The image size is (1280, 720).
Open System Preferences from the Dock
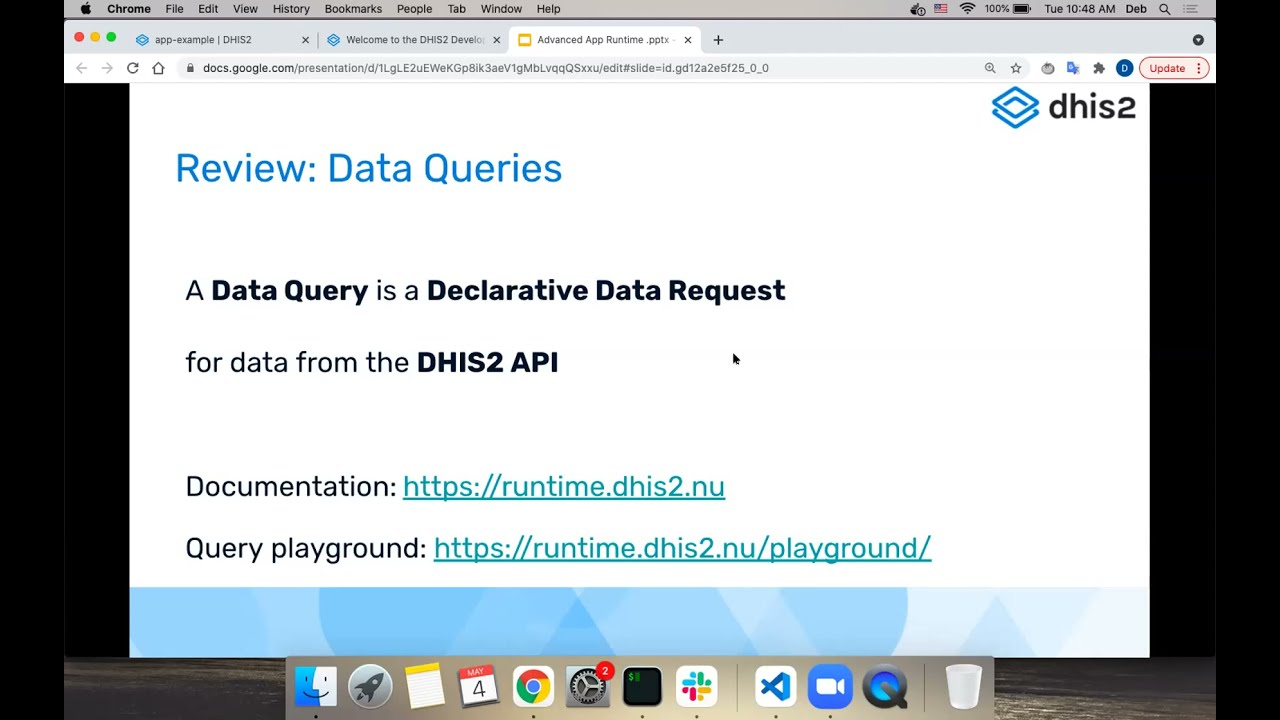[588, 687]
